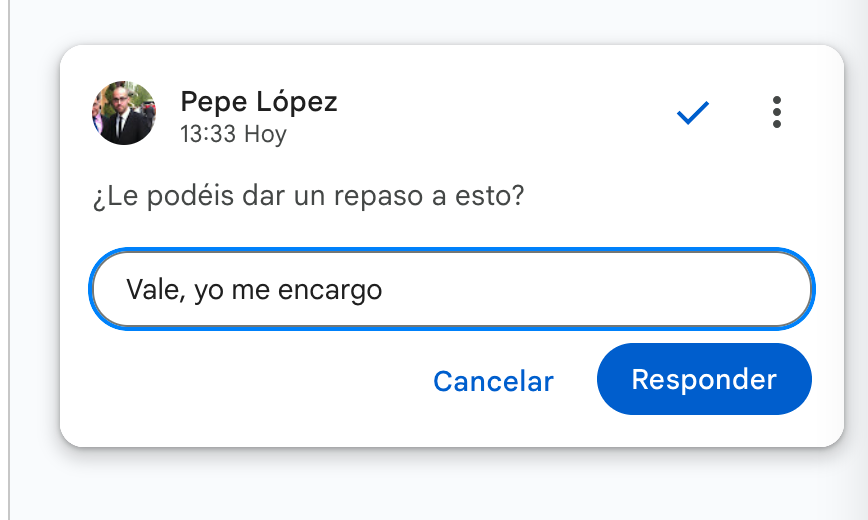Image resolution: width=868 pixels, height=520 pixels.
Task: Resolve the comment thread with the tick
Action: pyautogui.click(x=692, y=113)
